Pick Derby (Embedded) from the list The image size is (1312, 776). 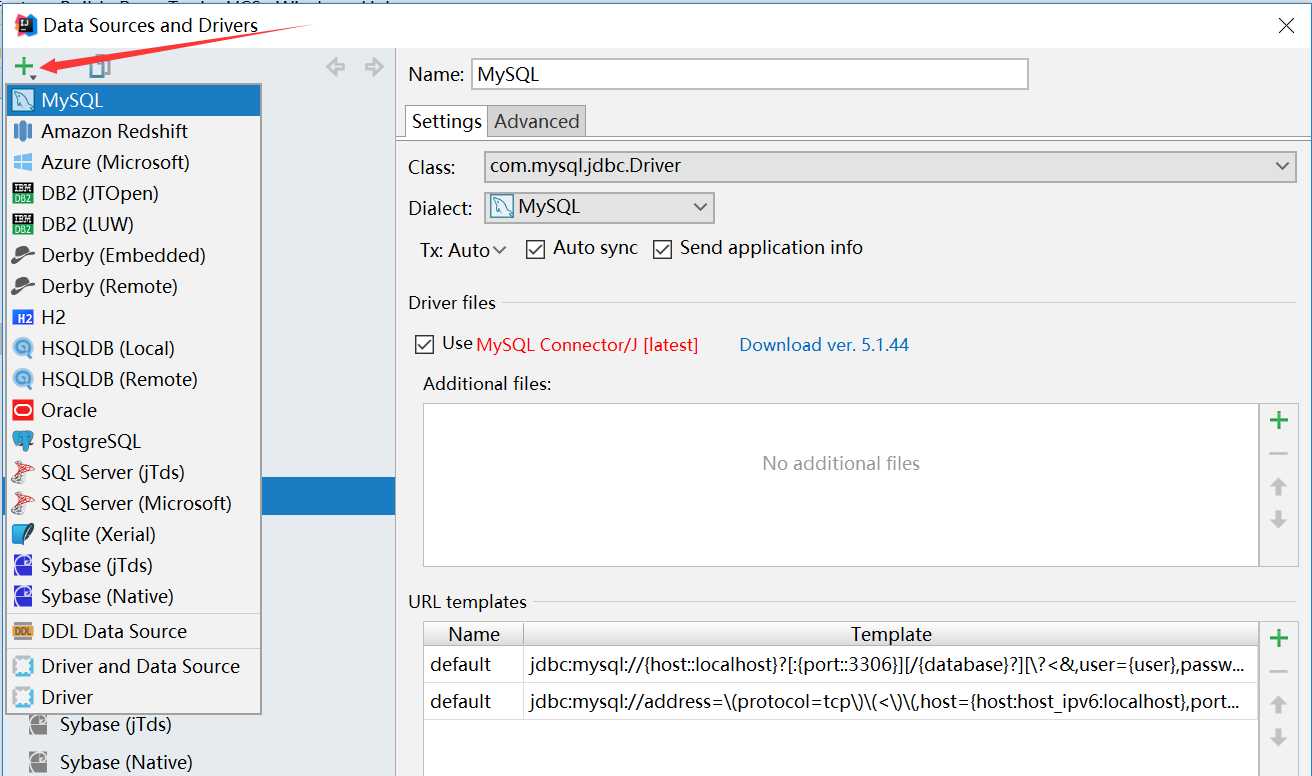tap(133, 255)
